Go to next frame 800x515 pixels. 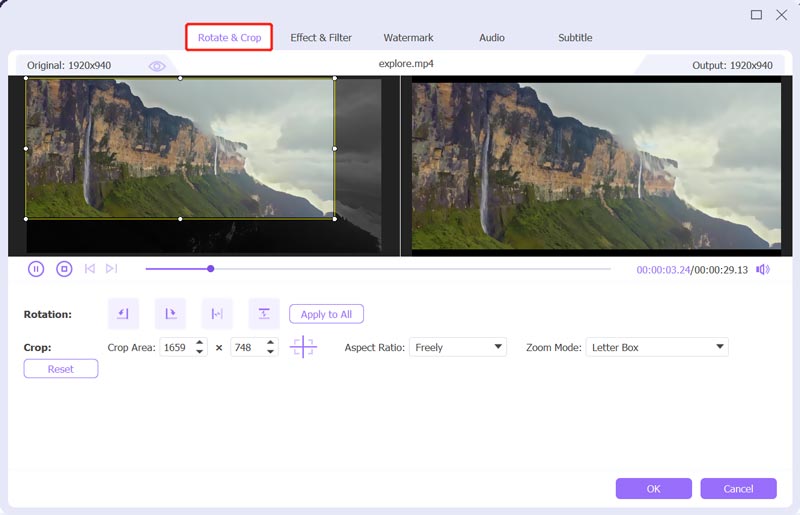coord(111,268)
